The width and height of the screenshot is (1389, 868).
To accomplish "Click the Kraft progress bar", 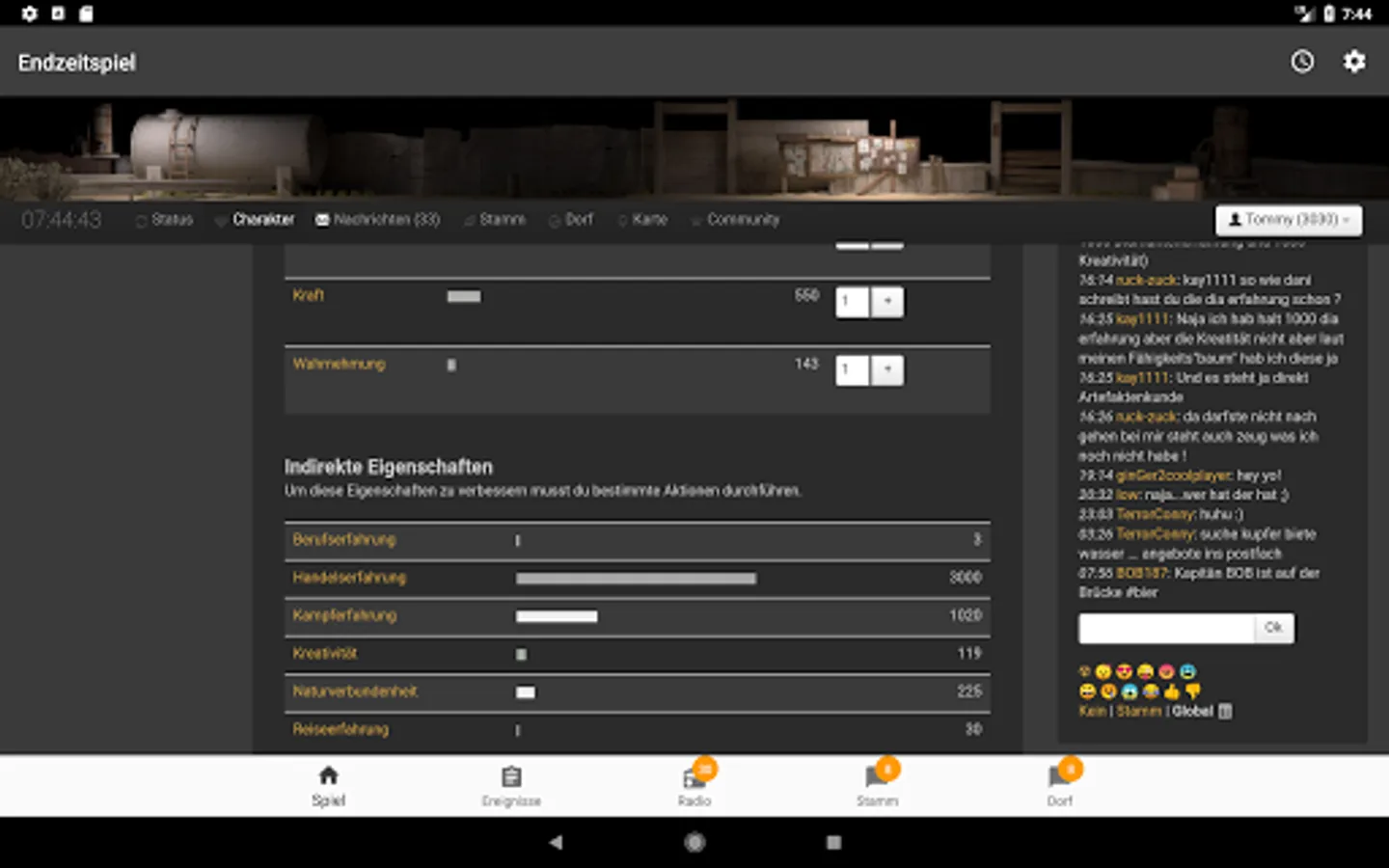I will click(x=464, y=296).
